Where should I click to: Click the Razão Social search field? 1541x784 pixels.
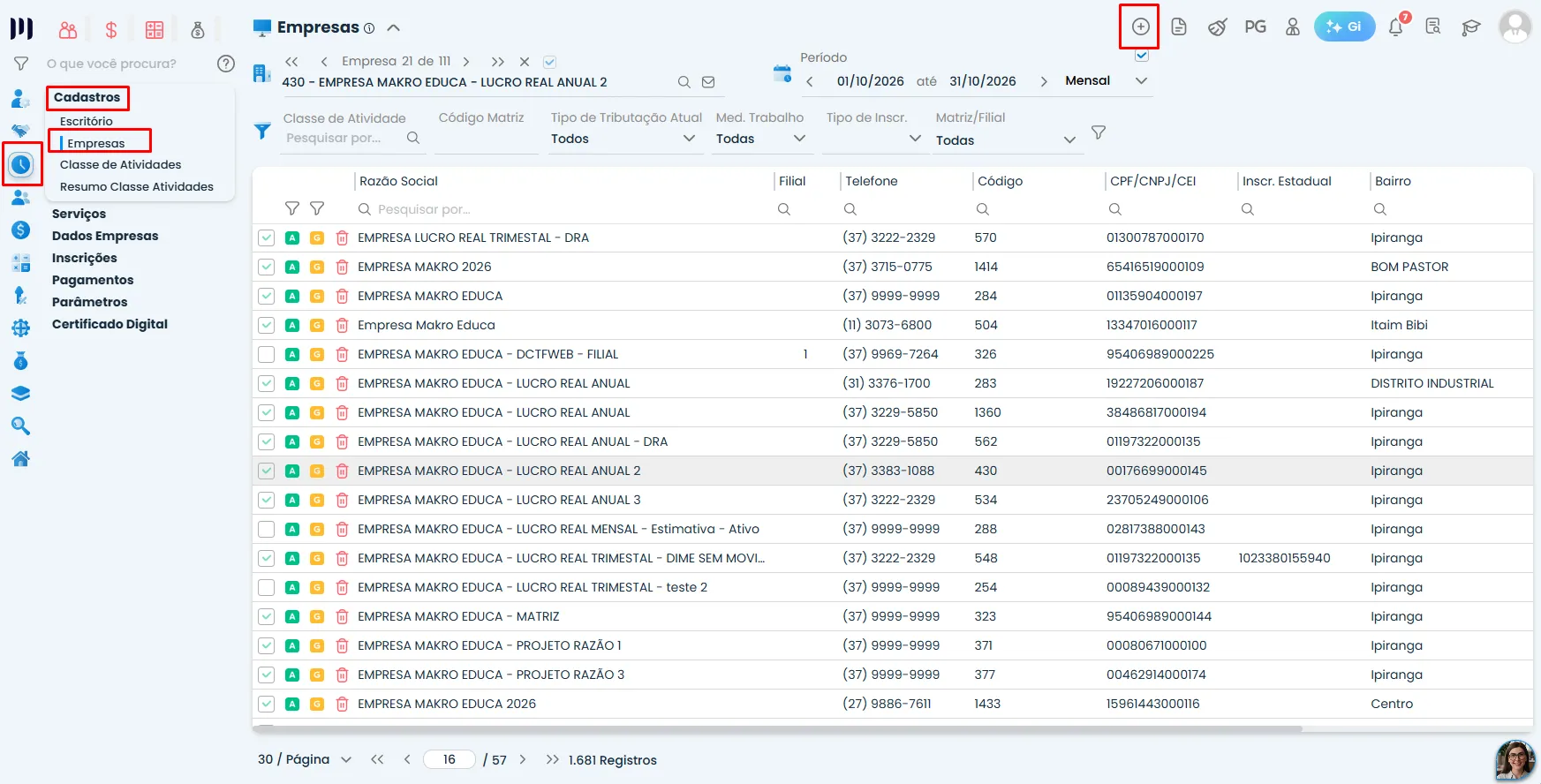[x=563, y=209]
